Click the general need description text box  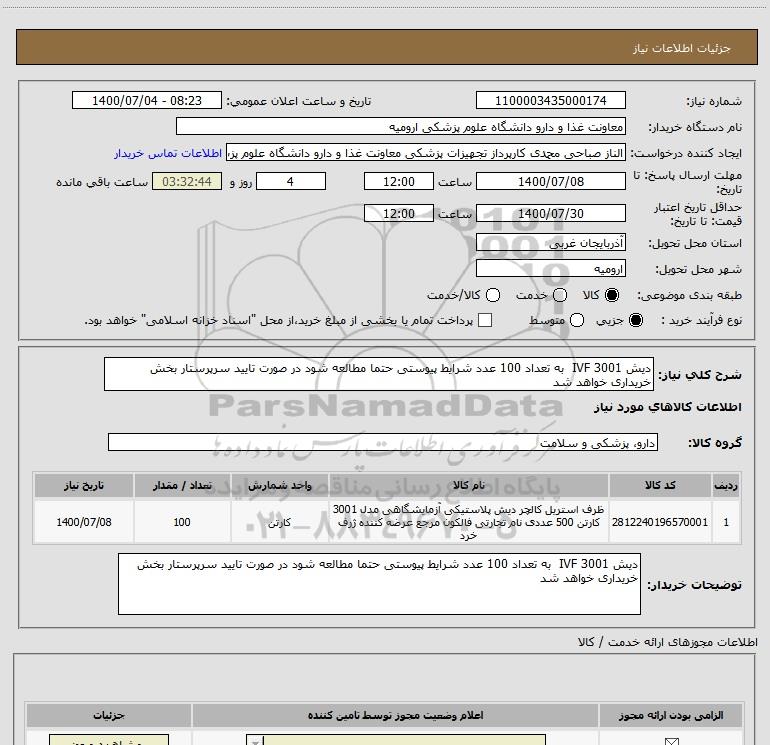coord(379,375)
